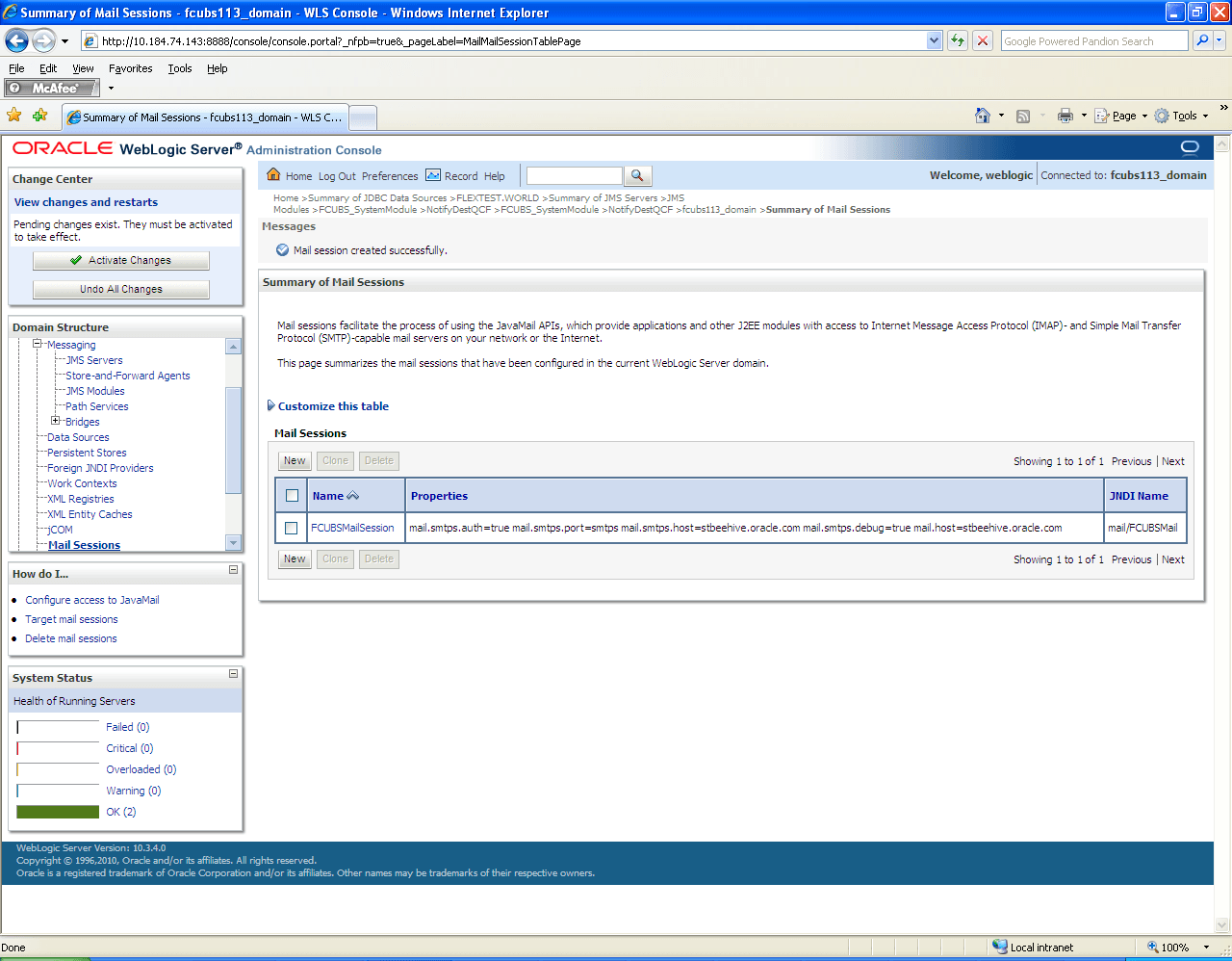Click the Domain Structure scroll up arrow

(x=233, y=346)
